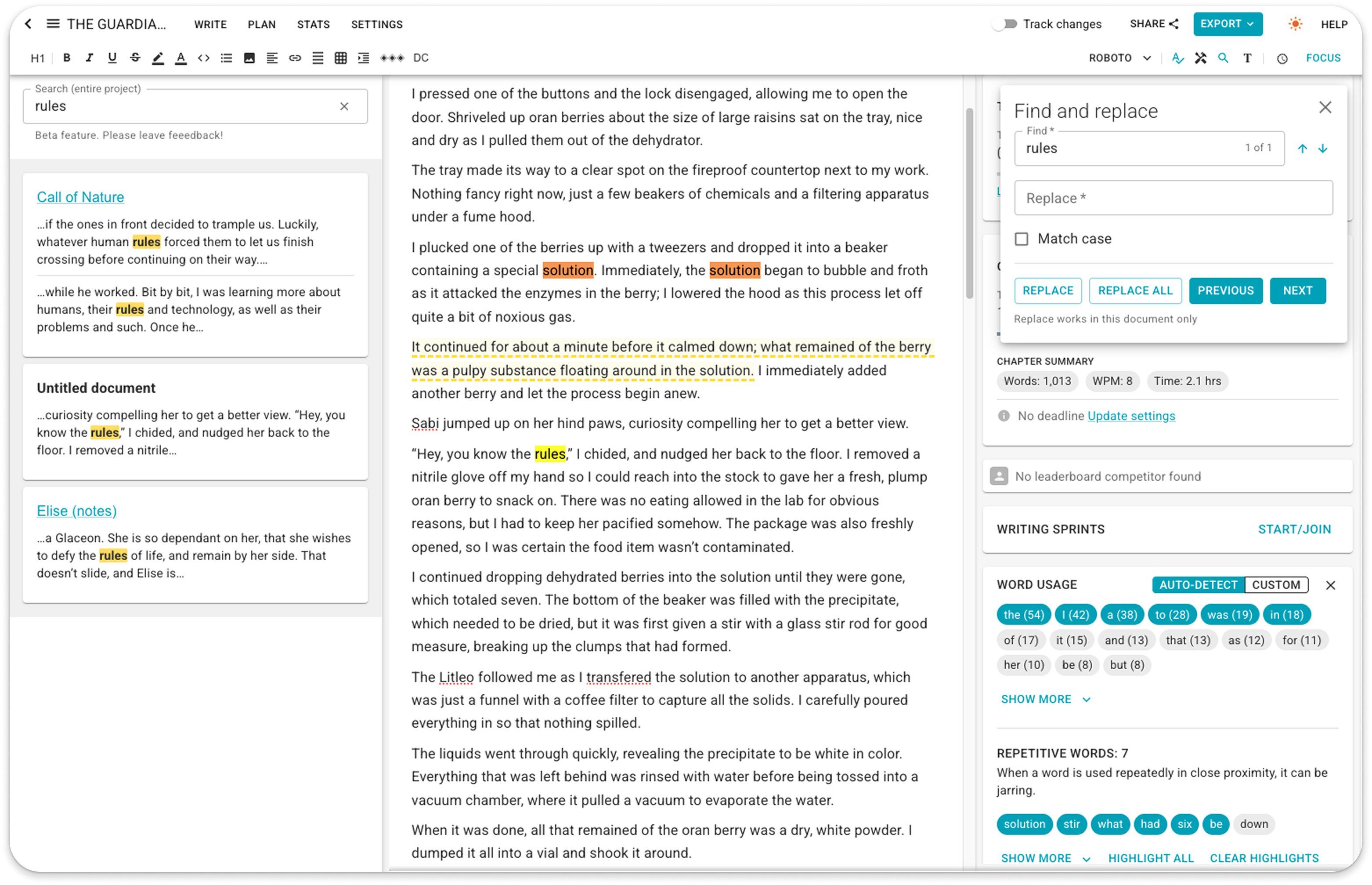Viewport: 1372px width, 885px height.
Task: Apply italic formatting
Action: (x=89, y=58)
